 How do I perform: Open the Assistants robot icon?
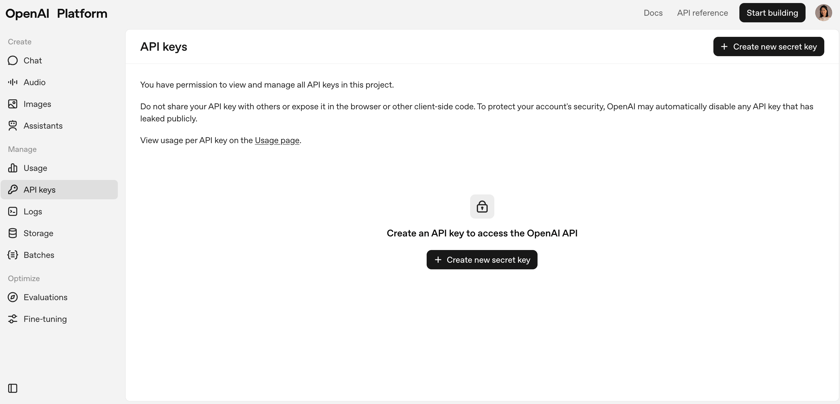point(13,126)
